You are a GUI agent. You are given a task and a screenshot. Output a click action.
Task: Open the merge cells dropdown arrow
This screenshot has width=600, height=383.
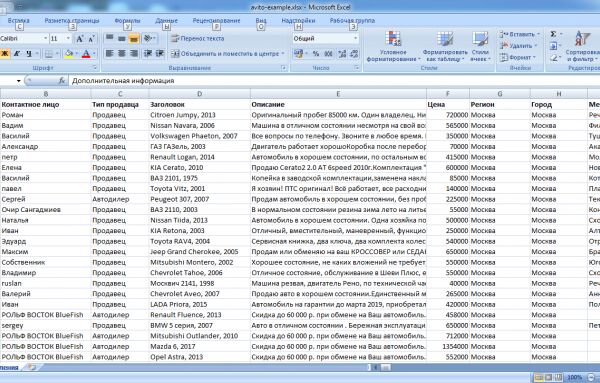(x=283, y=54)
